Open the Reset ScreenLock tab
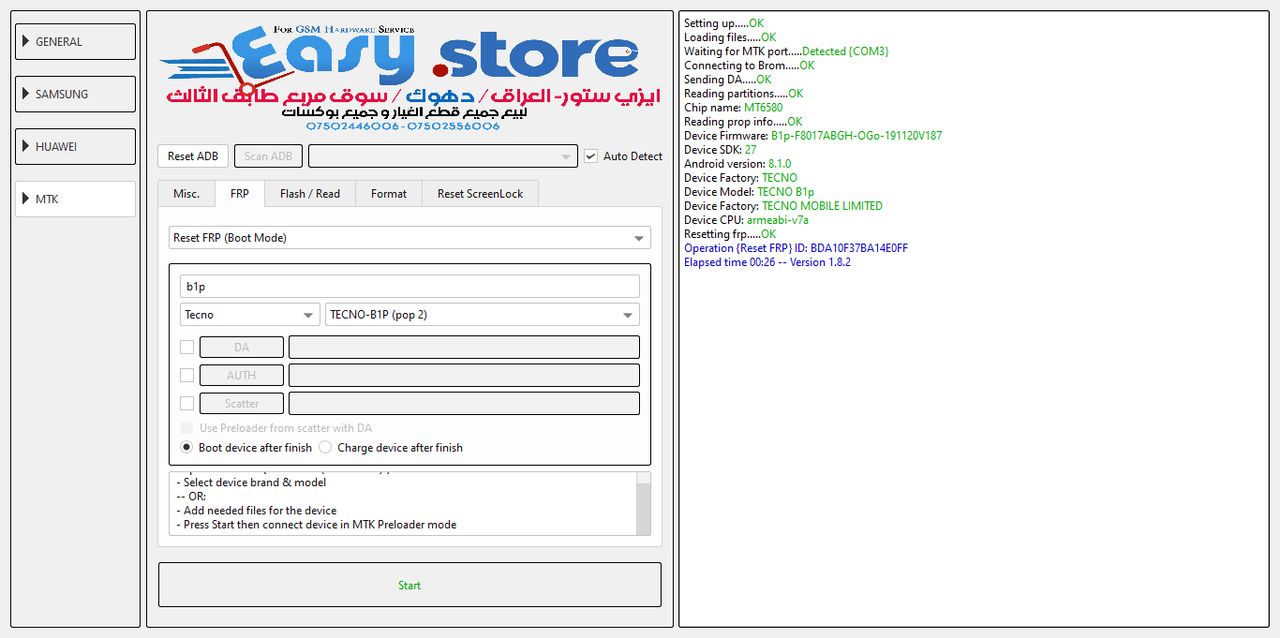This screenshot has height=638, width=1280. pos(480,193)
